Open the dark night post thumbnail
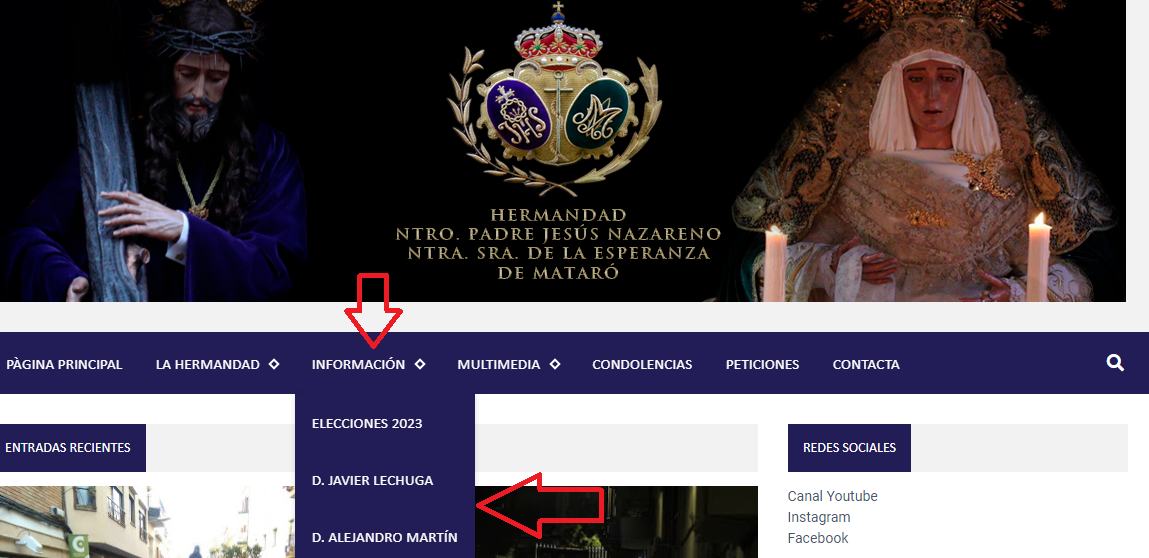 (616, 522)
